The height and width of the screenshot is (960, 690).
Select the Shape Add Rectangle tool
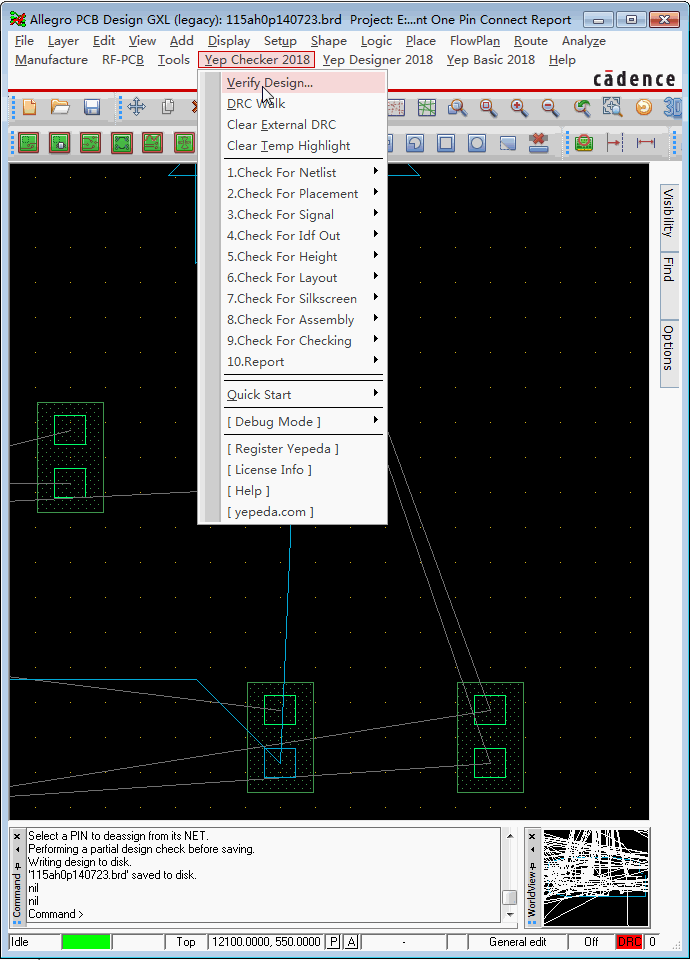click(x=446, y=143)
